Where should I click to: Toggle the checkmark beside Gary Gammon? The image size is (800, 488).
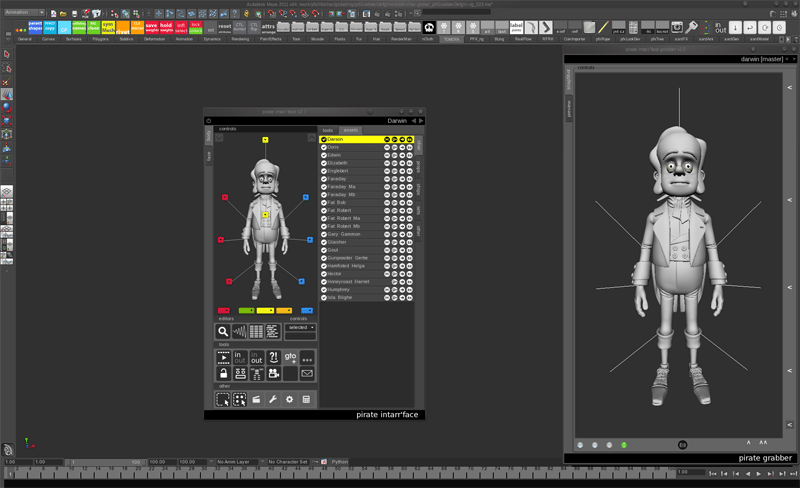[324, 234]
